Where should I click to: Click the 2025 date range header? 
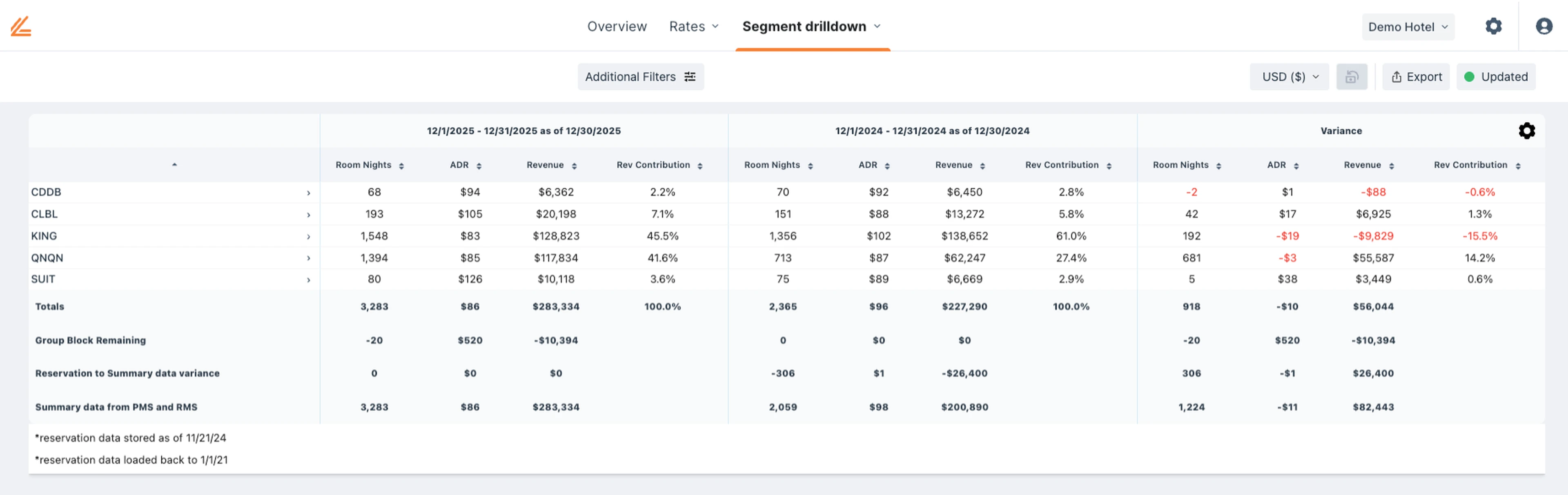pos(523,131)
